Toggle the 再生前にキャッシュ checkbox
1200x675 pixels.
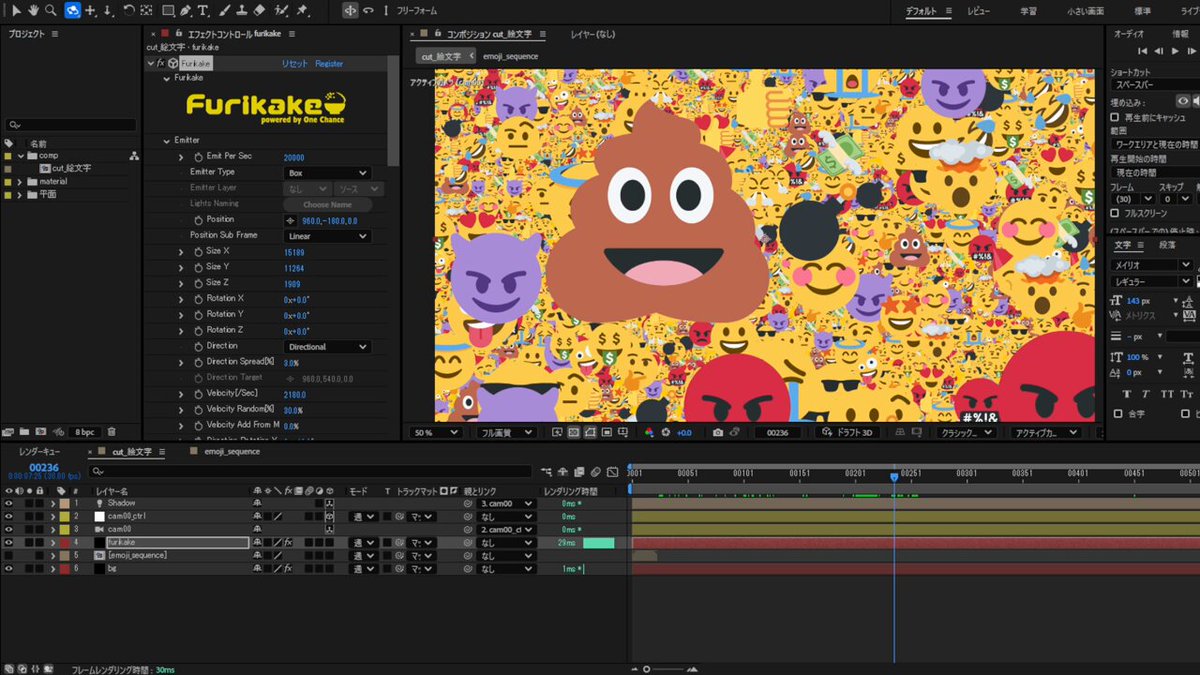coord(1116,117)
